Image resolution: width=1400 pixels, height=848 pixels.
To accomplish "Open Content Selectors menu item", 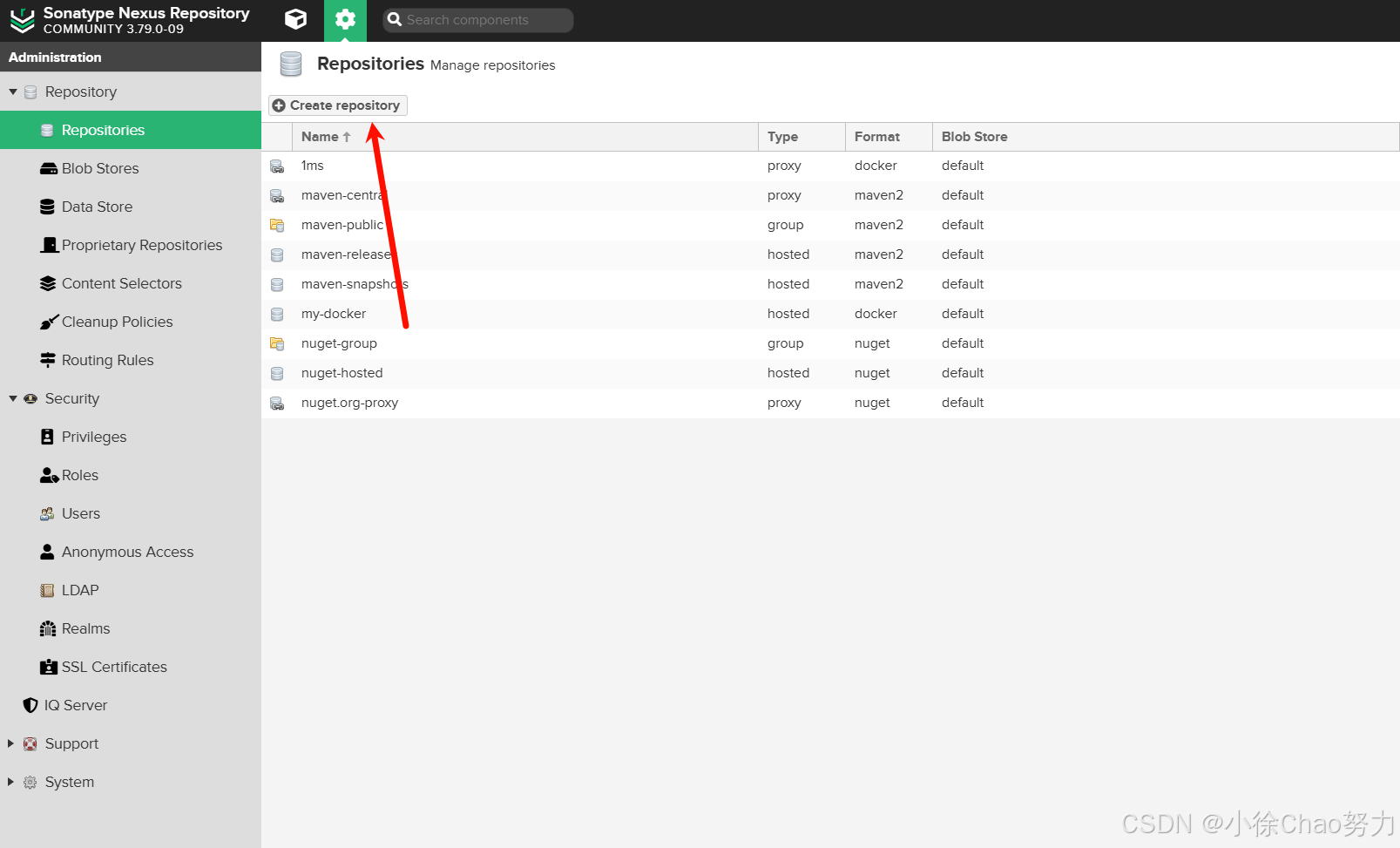I will coord(131,283).
